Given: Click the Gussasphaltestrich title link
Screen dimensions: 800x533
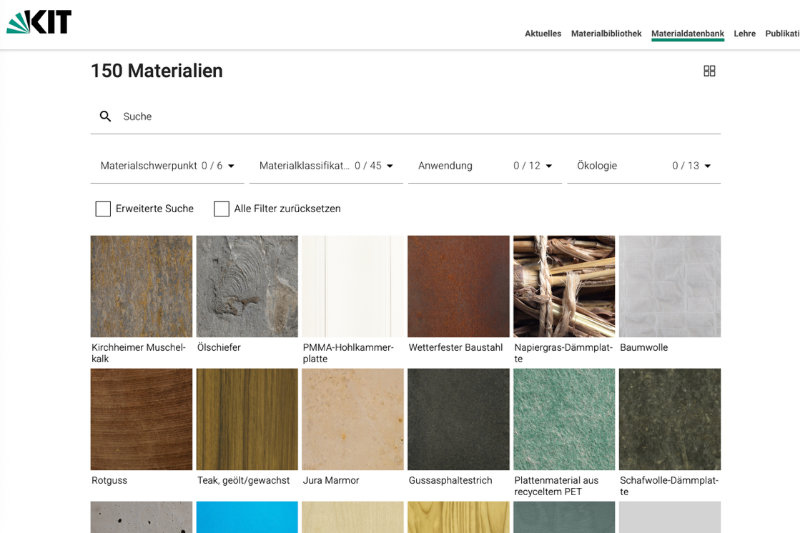Looking at the screenshot, I should 451,480.
